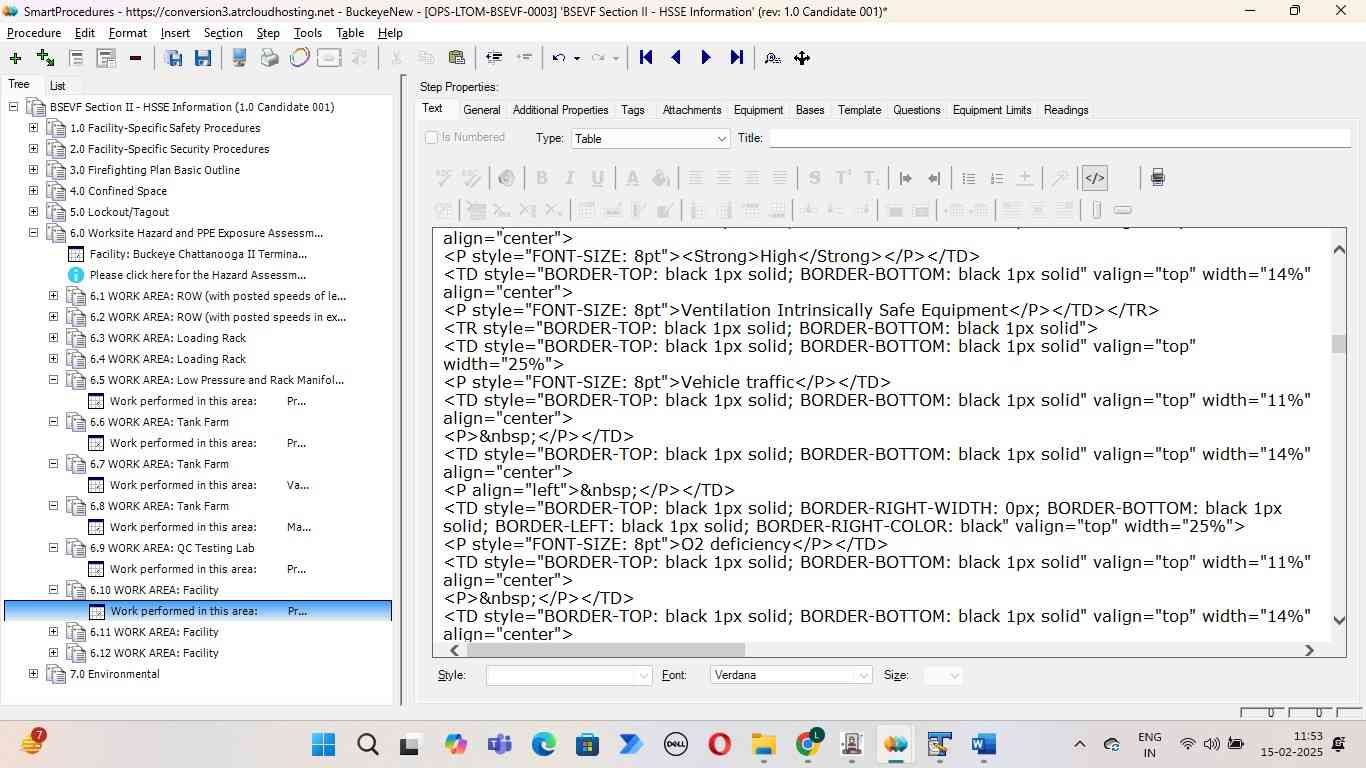Open the Microsoft Word taskbar icon
1366x768 pixels.
click(983, 745)
